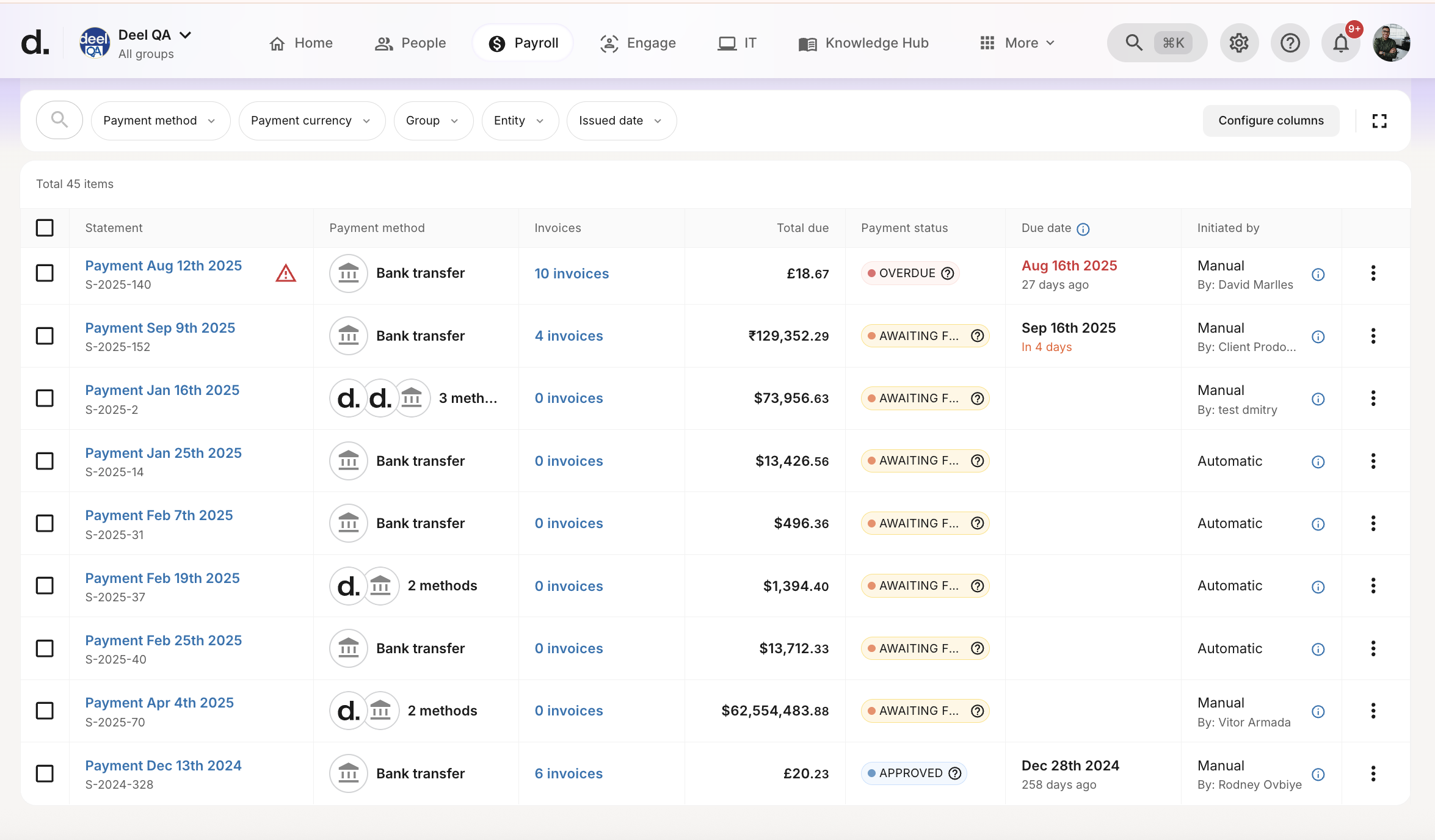Open the Issued date filter dropdown
The height and width of the screenshot is (840, 1435).
point(620,121)
